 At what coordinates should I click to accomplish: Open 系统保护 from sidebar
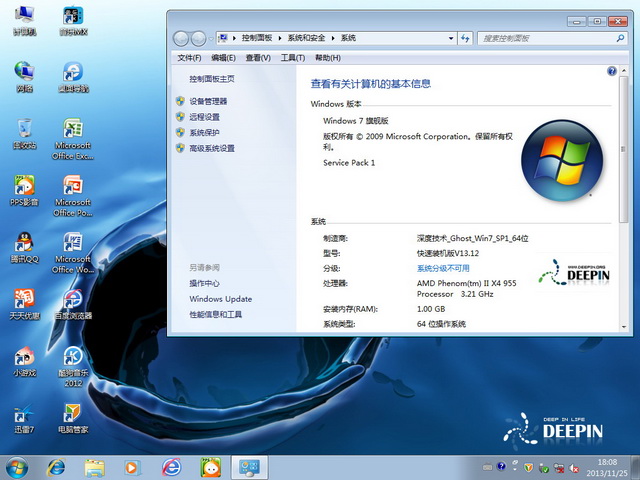tap(204, 133)
